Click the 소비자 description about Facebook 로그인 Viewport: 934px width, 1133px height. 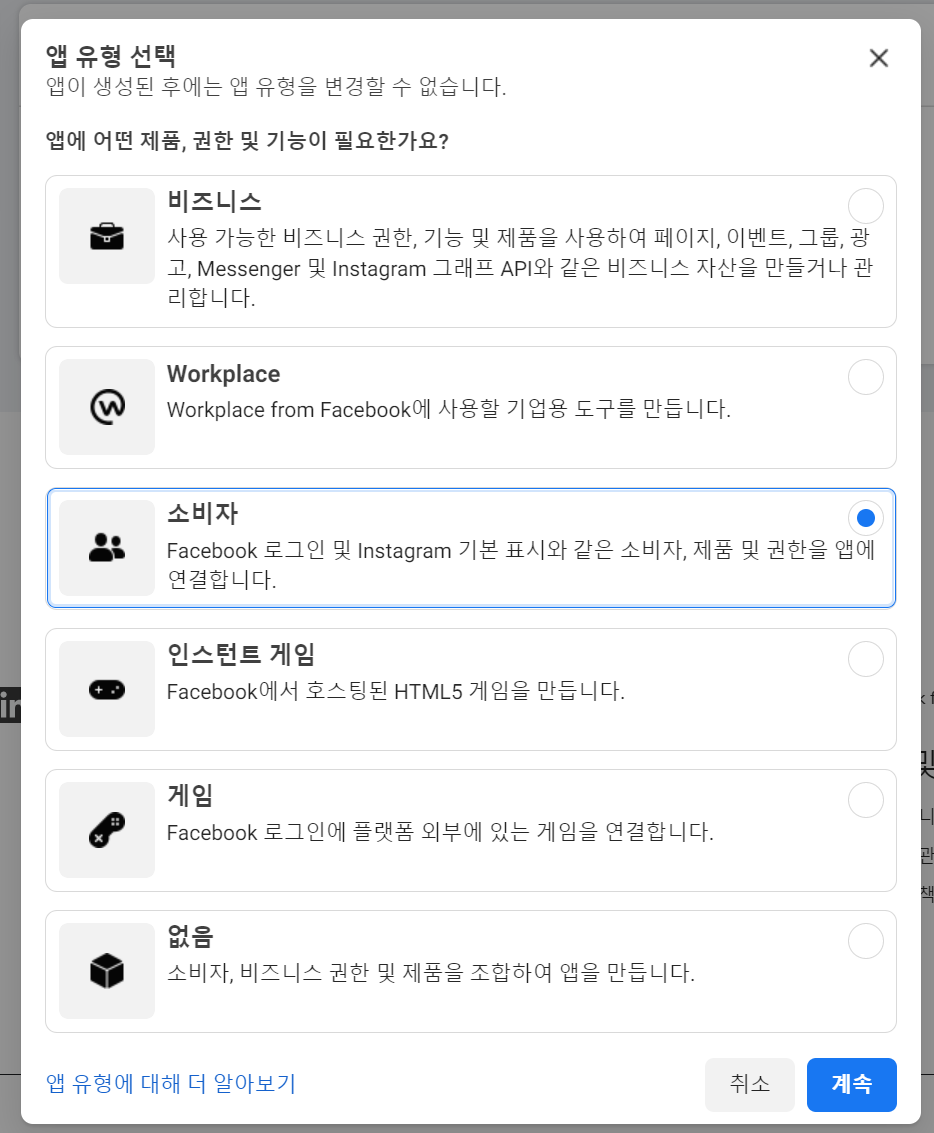click(x=521, y=564)
